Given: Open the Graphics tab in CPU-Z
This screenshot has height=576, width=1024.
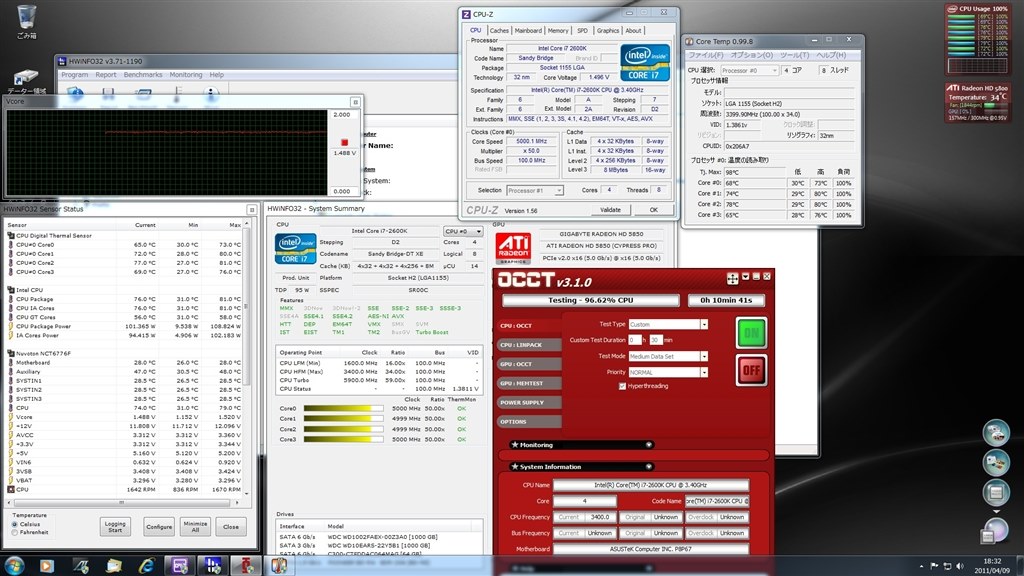Looking at the screenshot, I should [x=608, y=31].
